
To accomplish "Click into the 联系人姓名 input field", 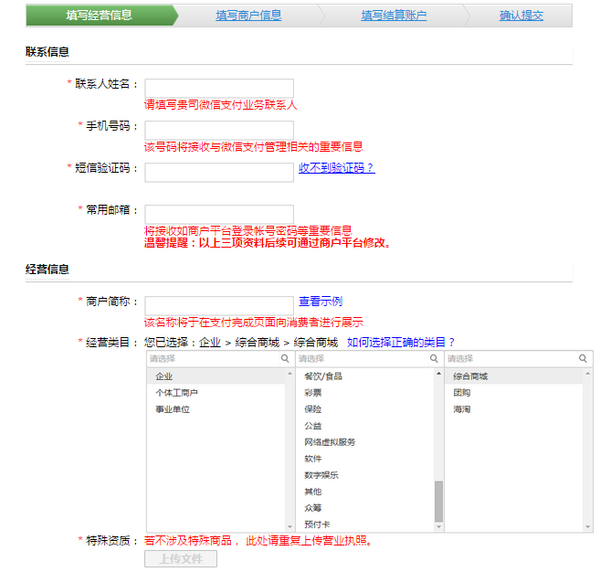I will 219,88.
